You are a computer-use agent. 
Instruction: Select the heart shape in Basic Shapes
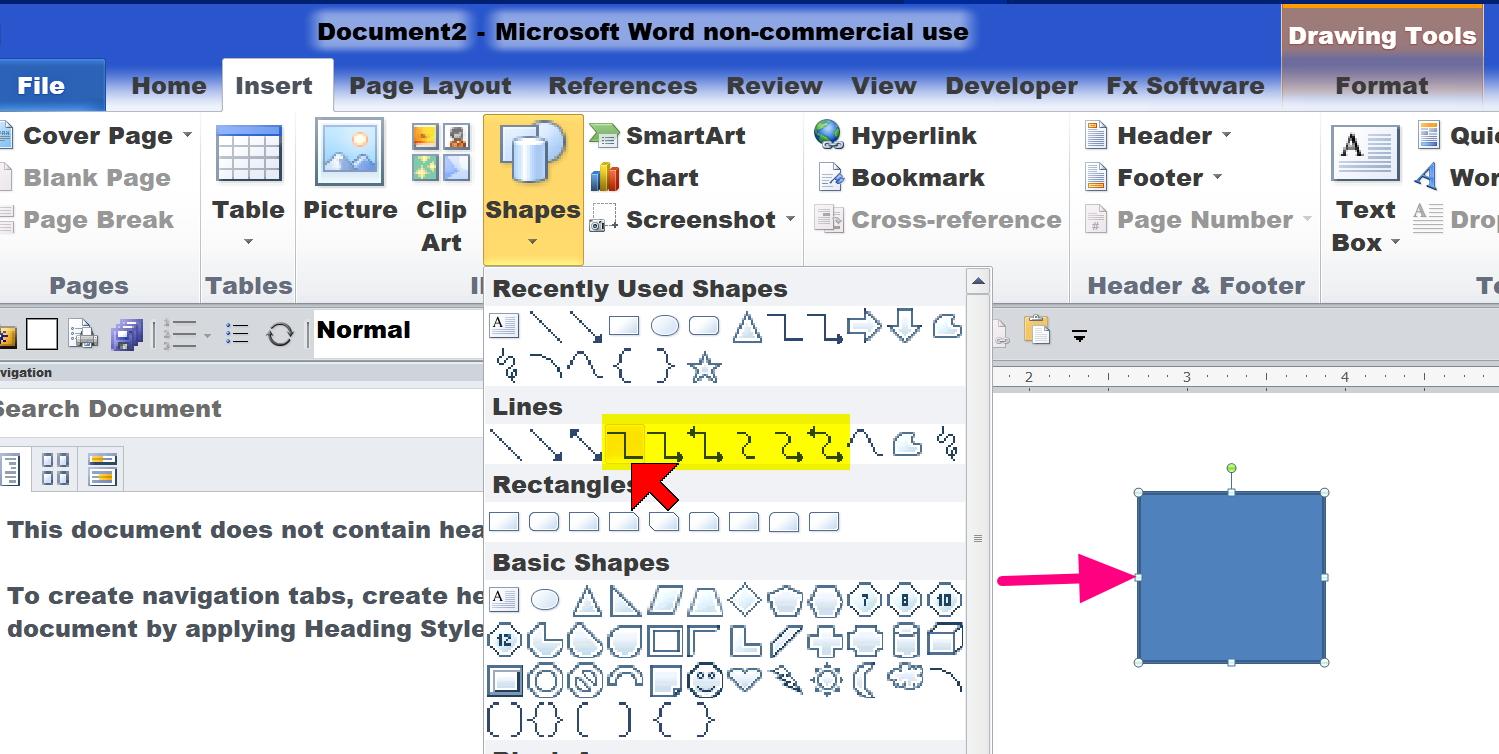point(745,681)
